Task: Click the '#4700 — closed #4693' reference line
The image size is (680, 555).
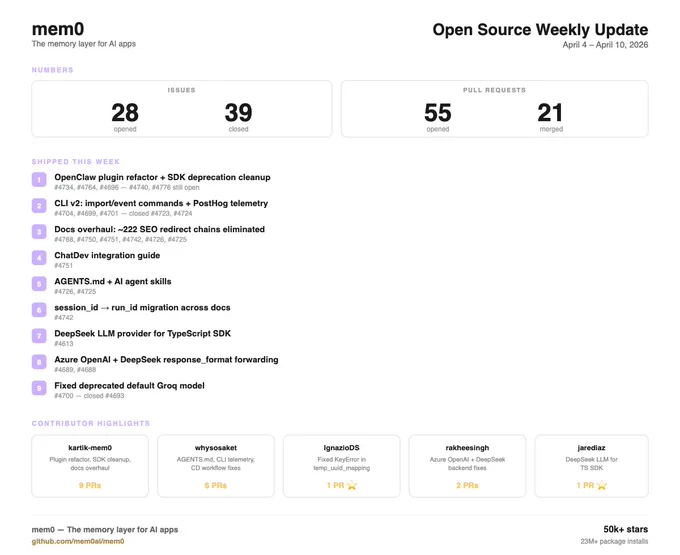Action: click(89, 395)
